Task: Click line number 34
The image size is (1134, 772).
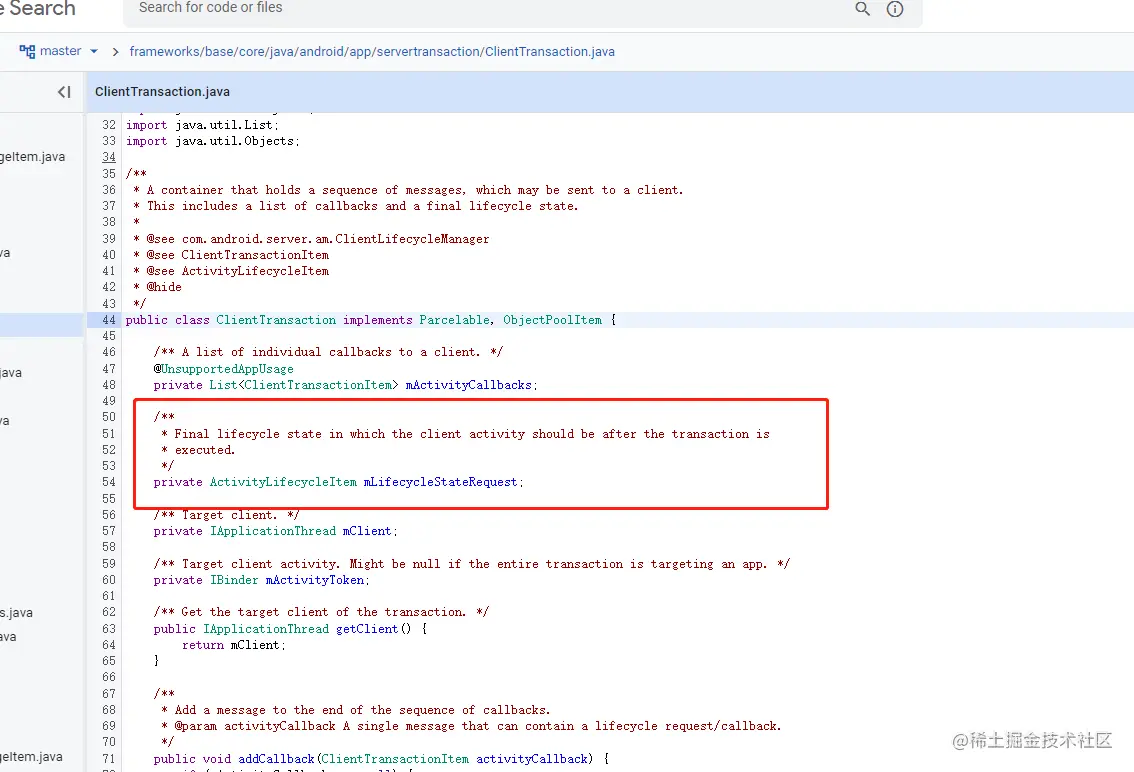Action: pos(108,157)
